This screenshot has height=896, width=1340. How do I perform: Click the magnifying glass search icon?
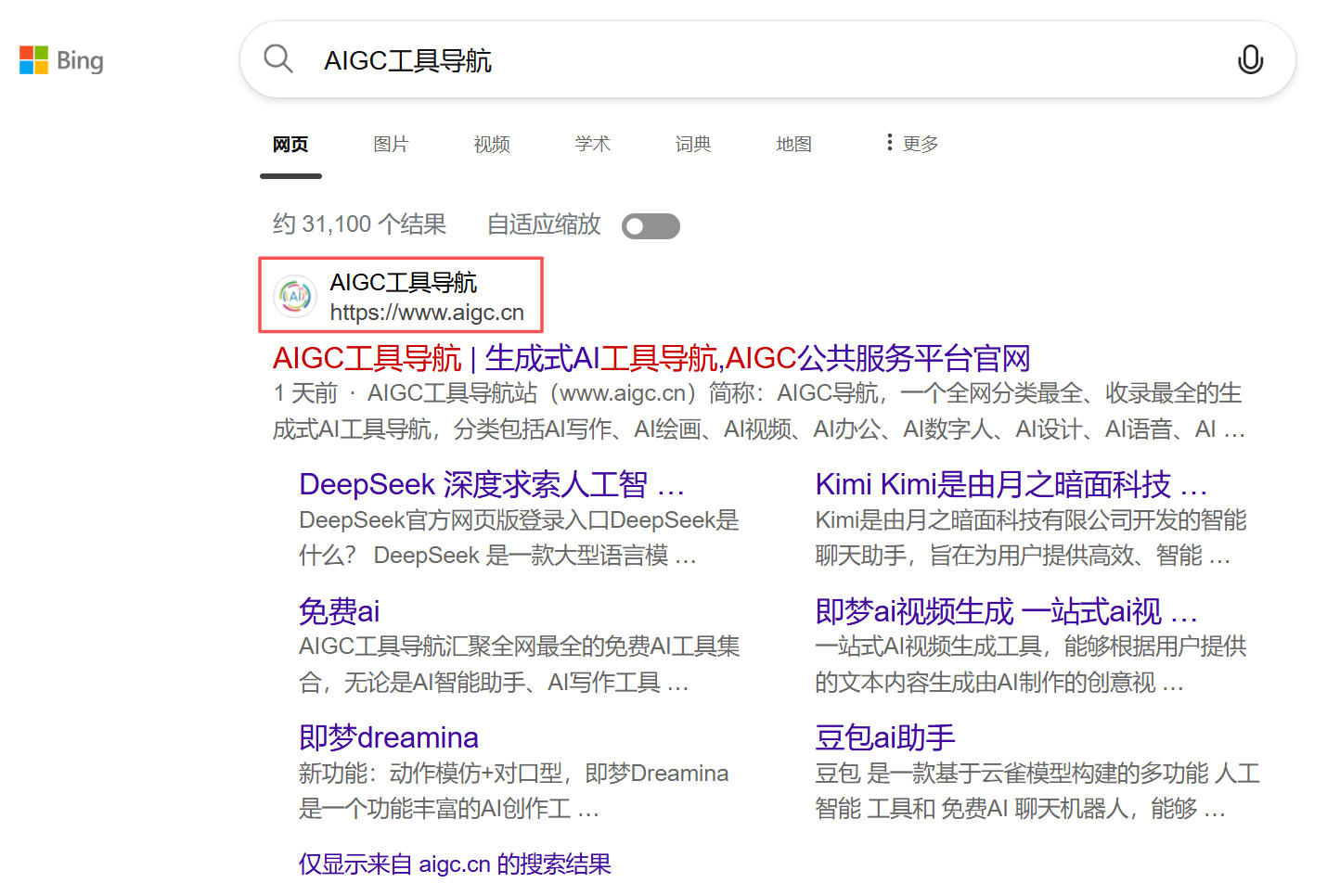[x=278, y=59]
